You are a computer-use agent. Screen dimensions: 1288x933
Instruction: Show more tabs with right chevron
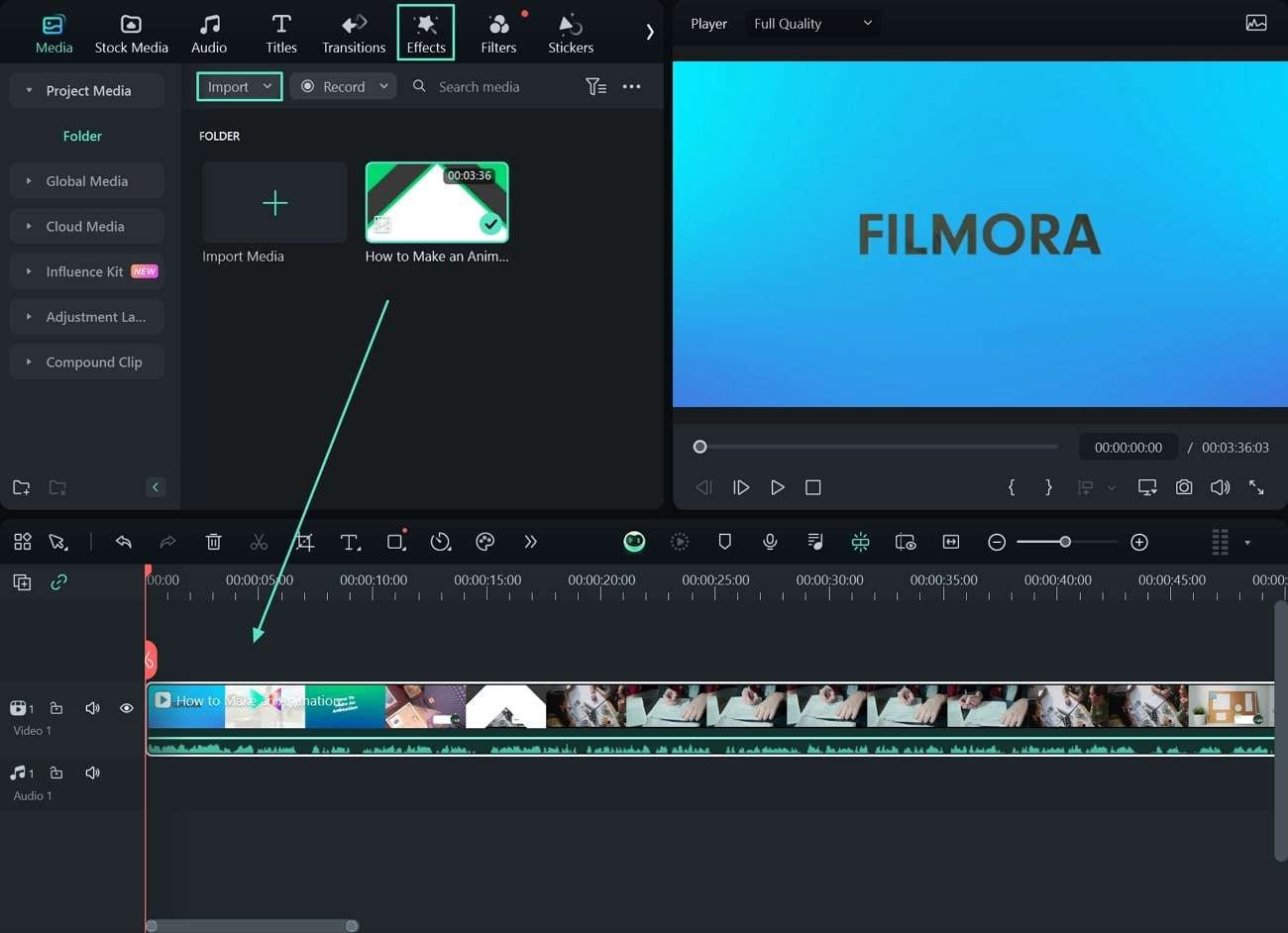point(650,33)
